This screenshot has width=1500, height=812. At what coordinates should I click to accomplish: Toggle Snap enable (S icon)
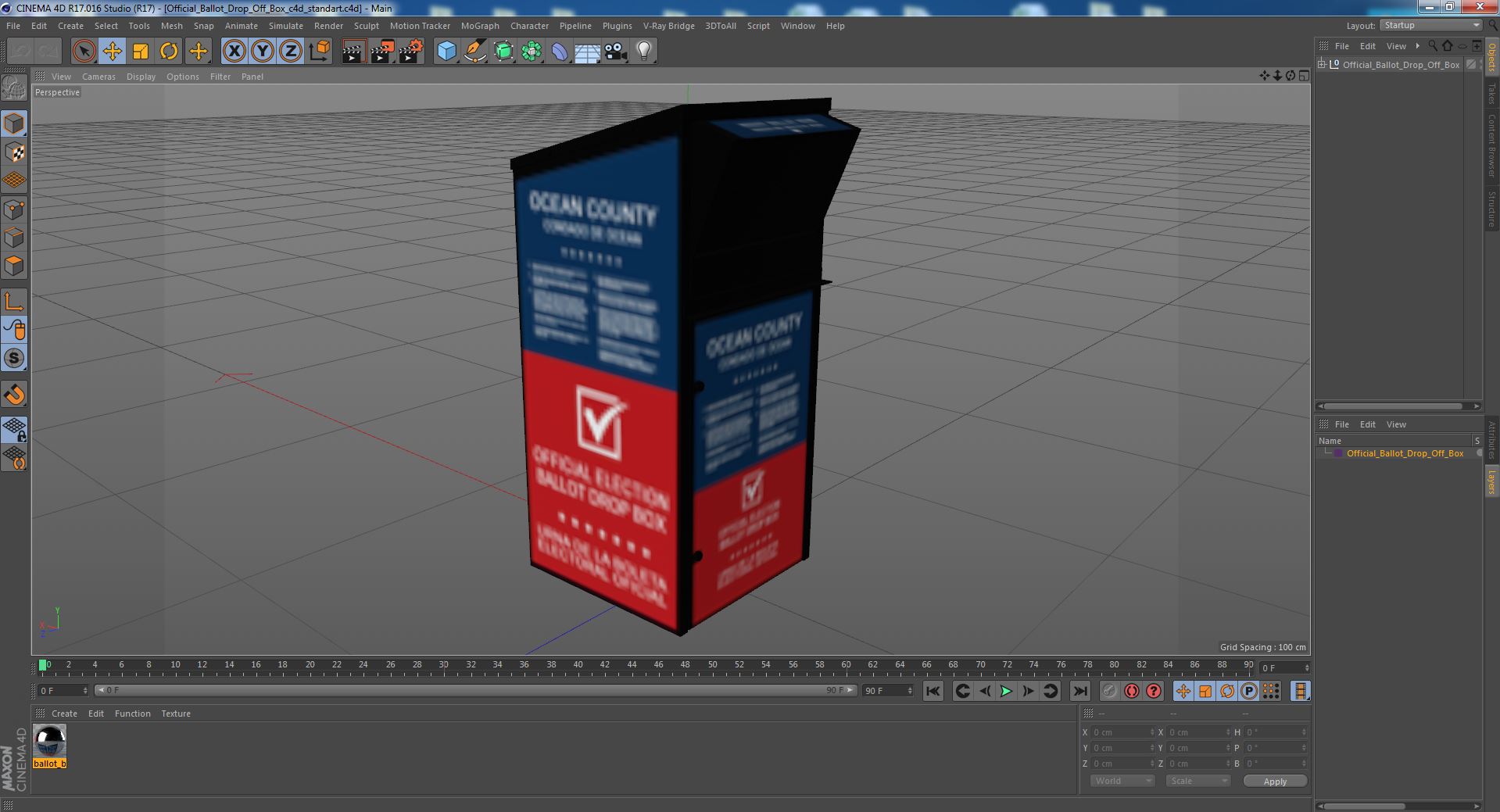14,358
